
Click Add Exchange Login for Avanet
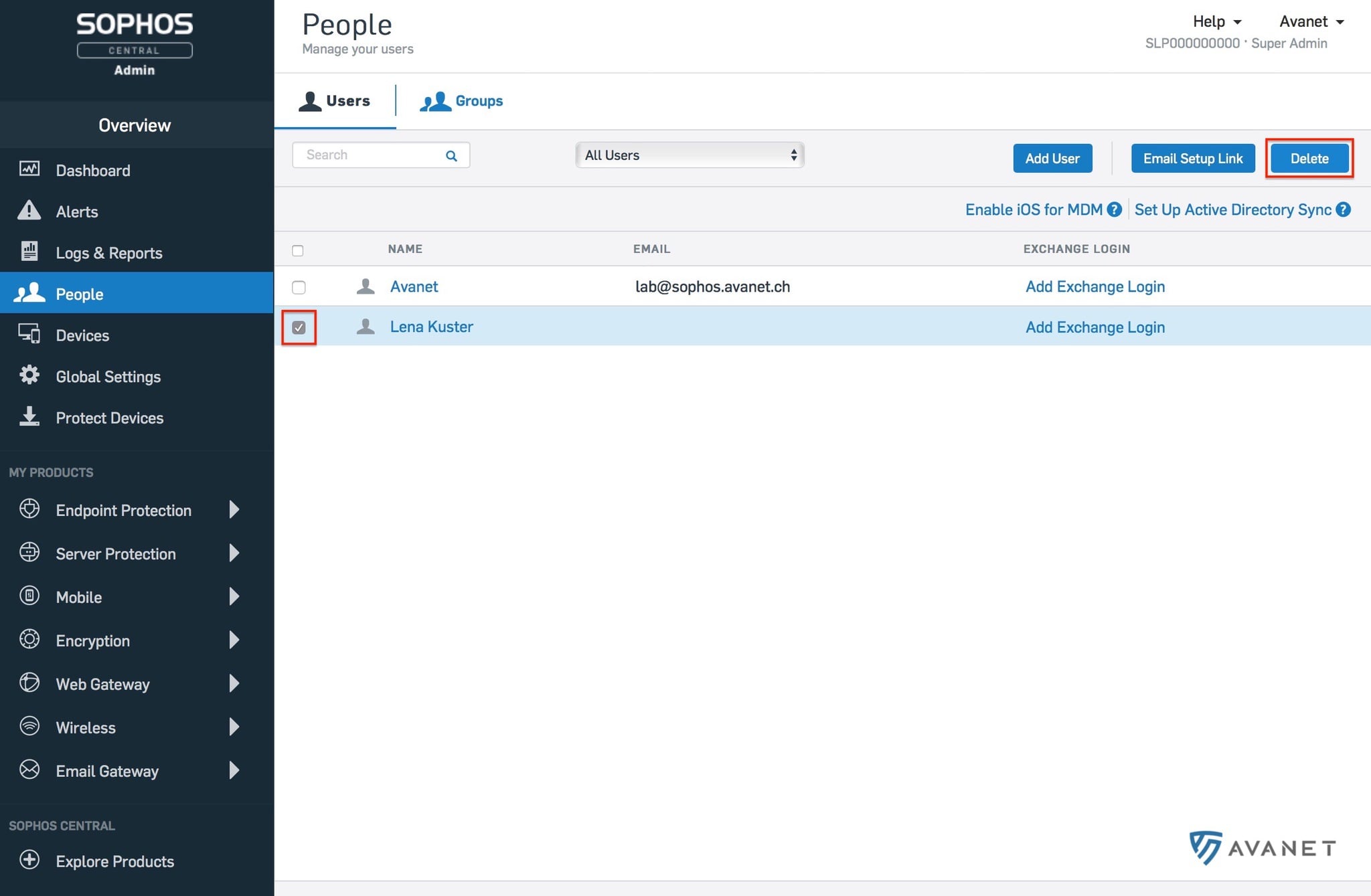pyautogui.click(x=1095, y=286)
